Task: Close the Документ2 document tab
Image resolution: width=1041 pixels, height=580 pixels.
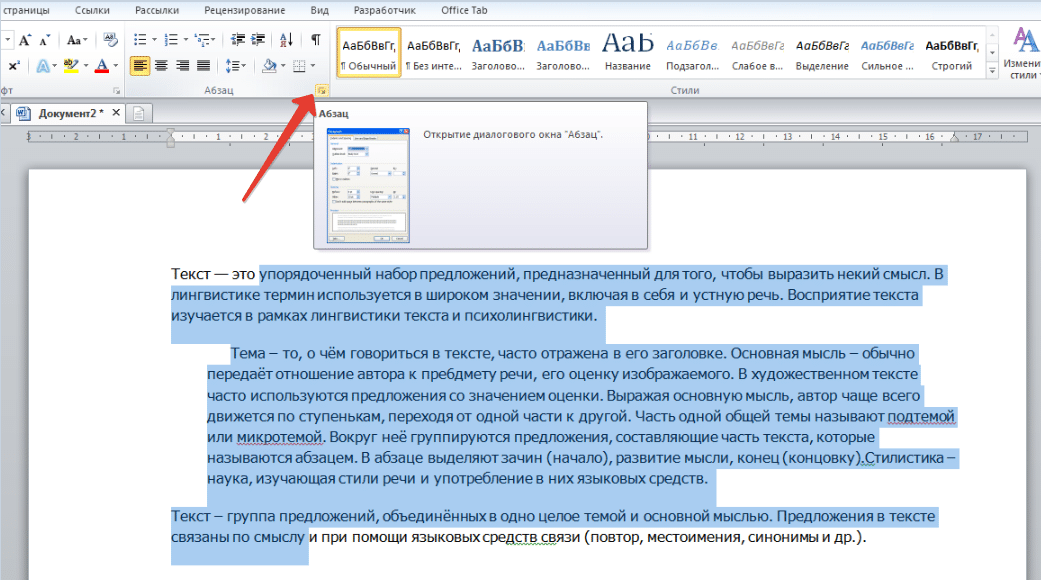Action: tap(116, 113)
